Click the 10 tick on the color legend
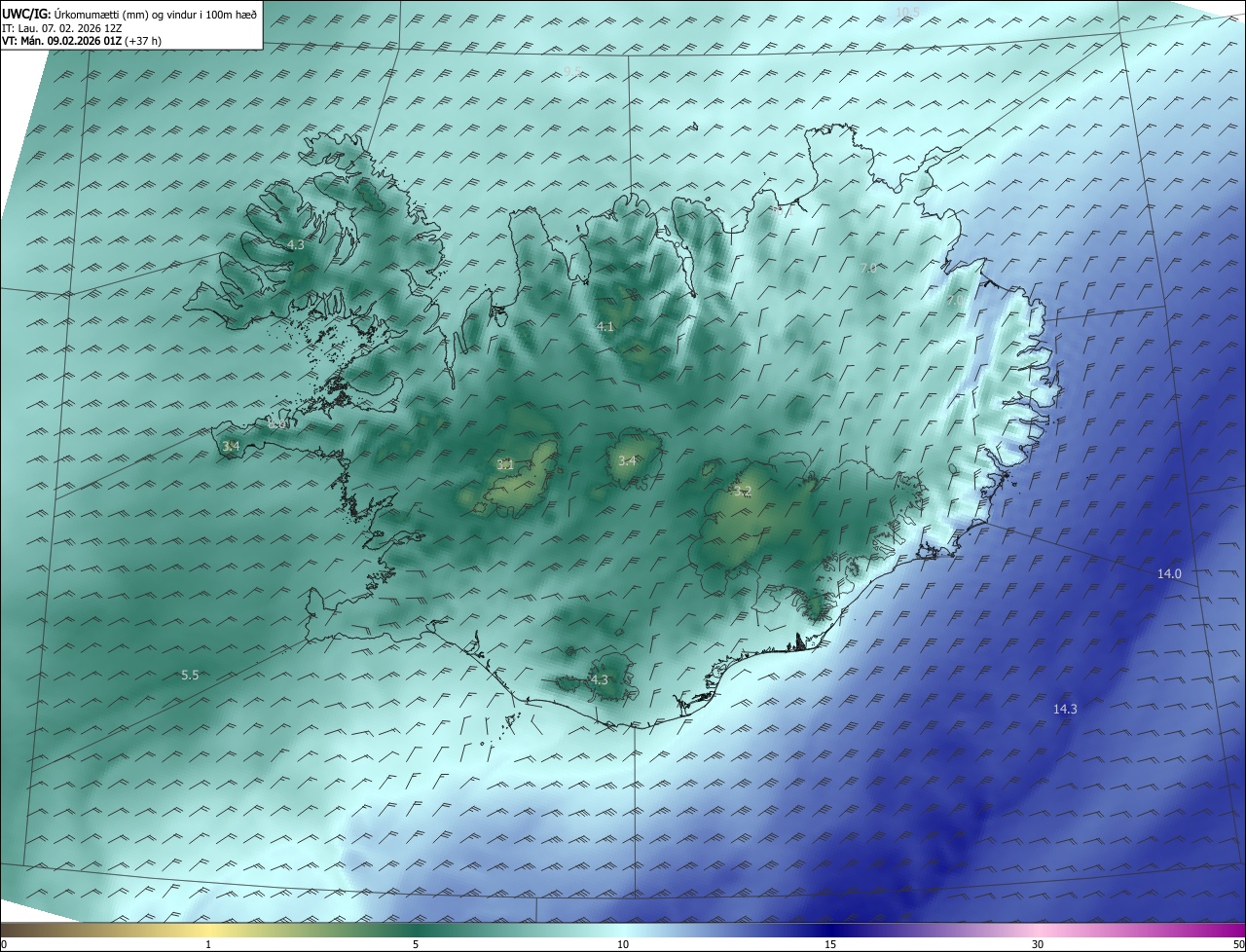This screenshot has height=952, width=1246. [623, 944]
